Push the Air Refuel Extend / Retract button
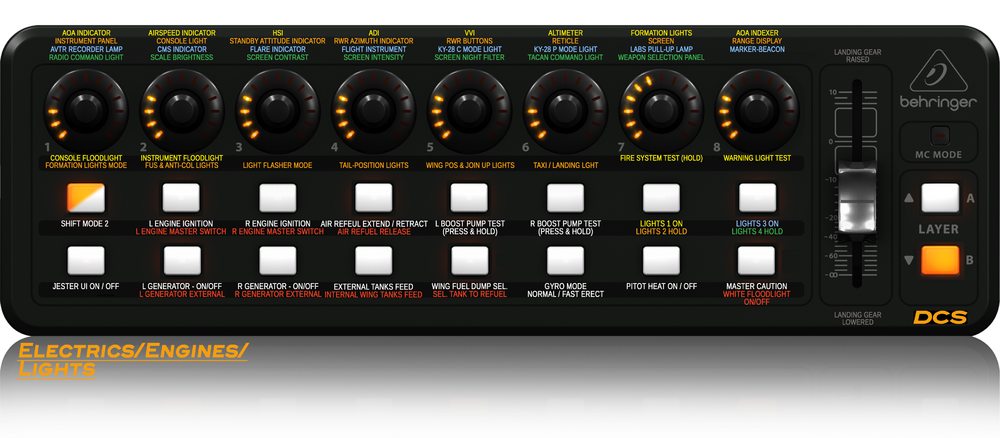This screenshot has height=438, width=1000. click(x=374, y=197)
